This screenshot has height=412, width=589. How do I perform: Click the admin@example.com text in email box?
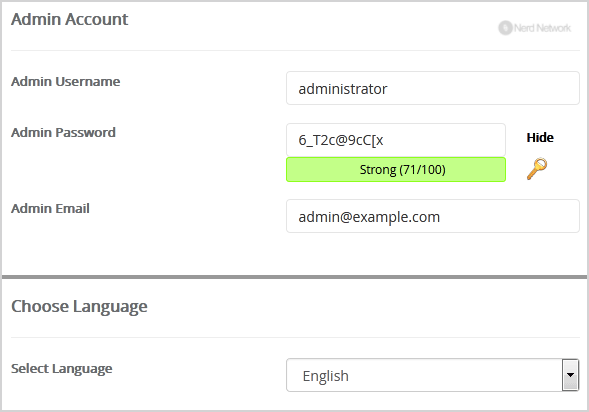click(369, 217)
